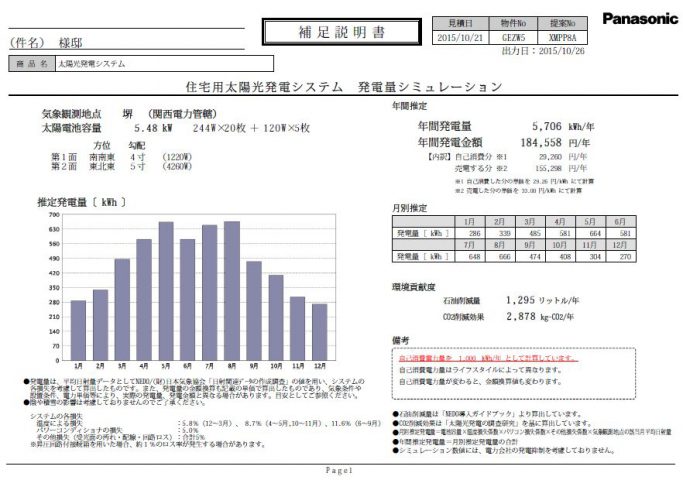This screenshot has height=480, width=683.
Task: Click the 補足説明書 title box
Action: 342,32
